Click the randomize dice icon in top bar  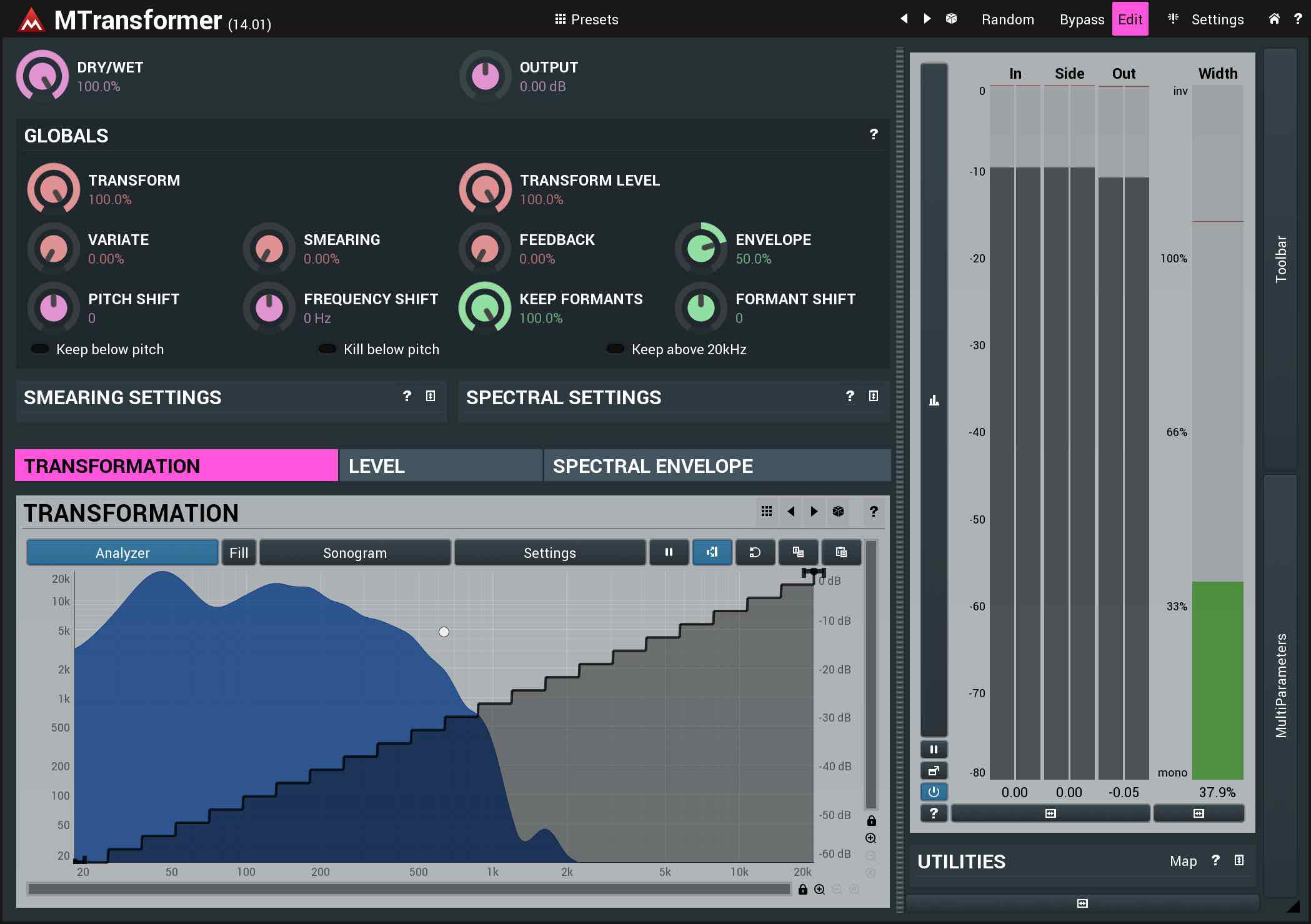click(951, 19)
